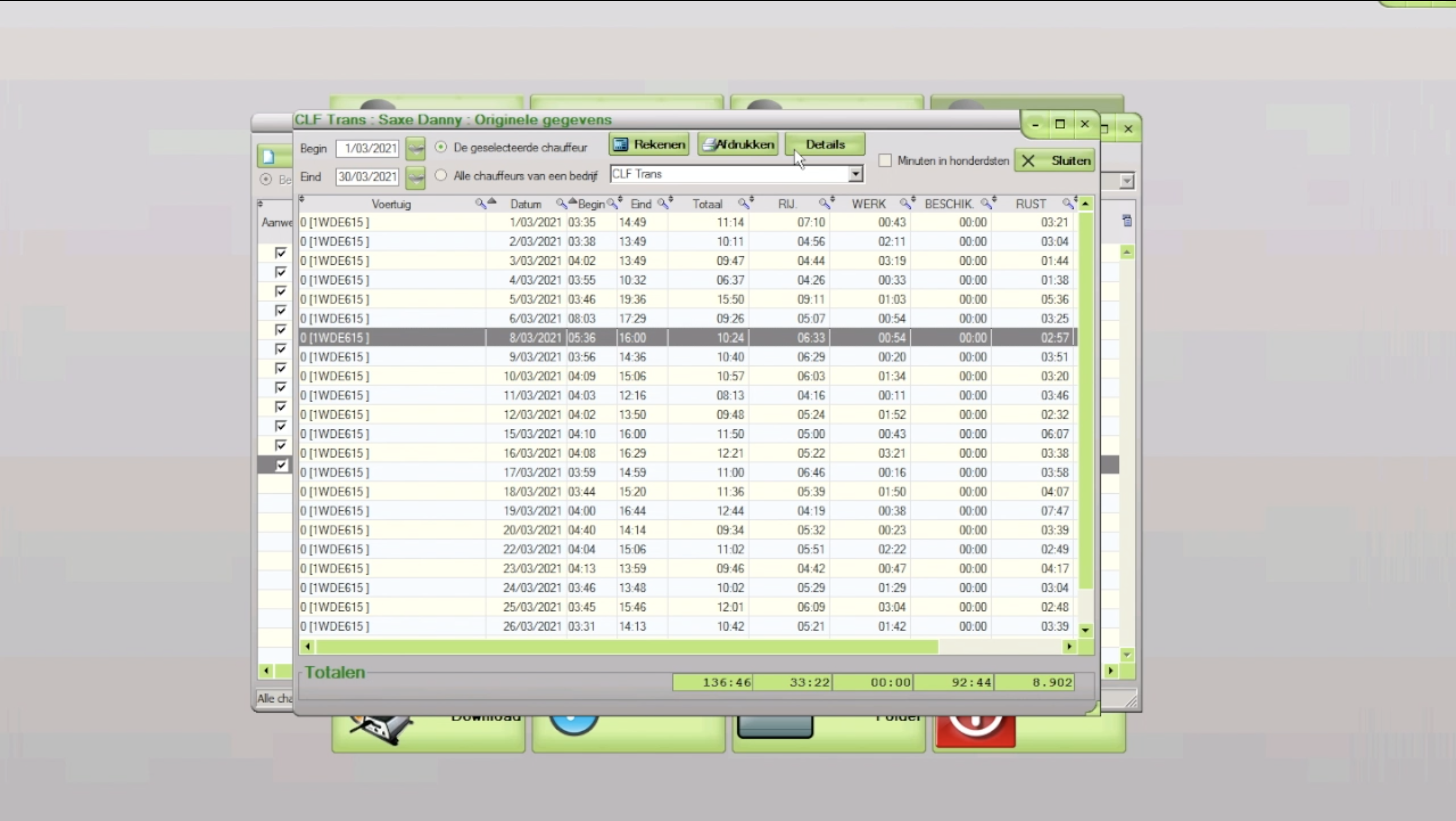Click RUST value 06:07 on 15/03/2021 row
The height and width of the screenshot is (821, 1456).
1054,433
